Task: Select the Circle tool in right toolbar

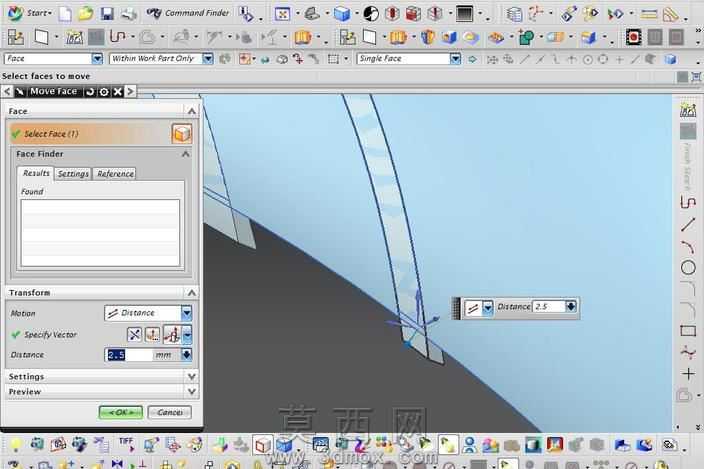Action: click(x=688, y=267)
